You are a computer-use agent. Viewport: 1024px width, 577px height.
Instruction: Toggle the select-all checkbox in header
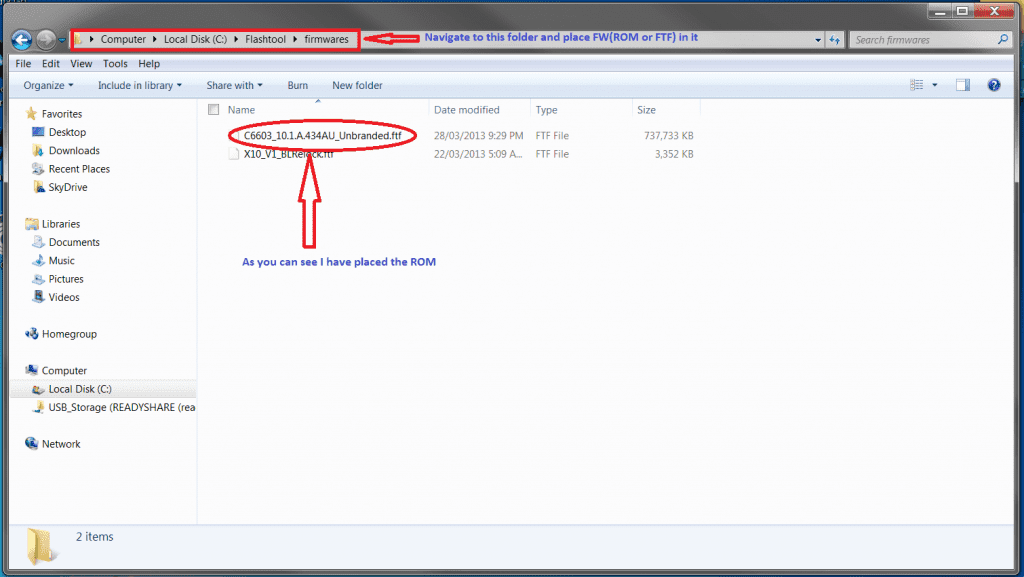coord(214,110)
